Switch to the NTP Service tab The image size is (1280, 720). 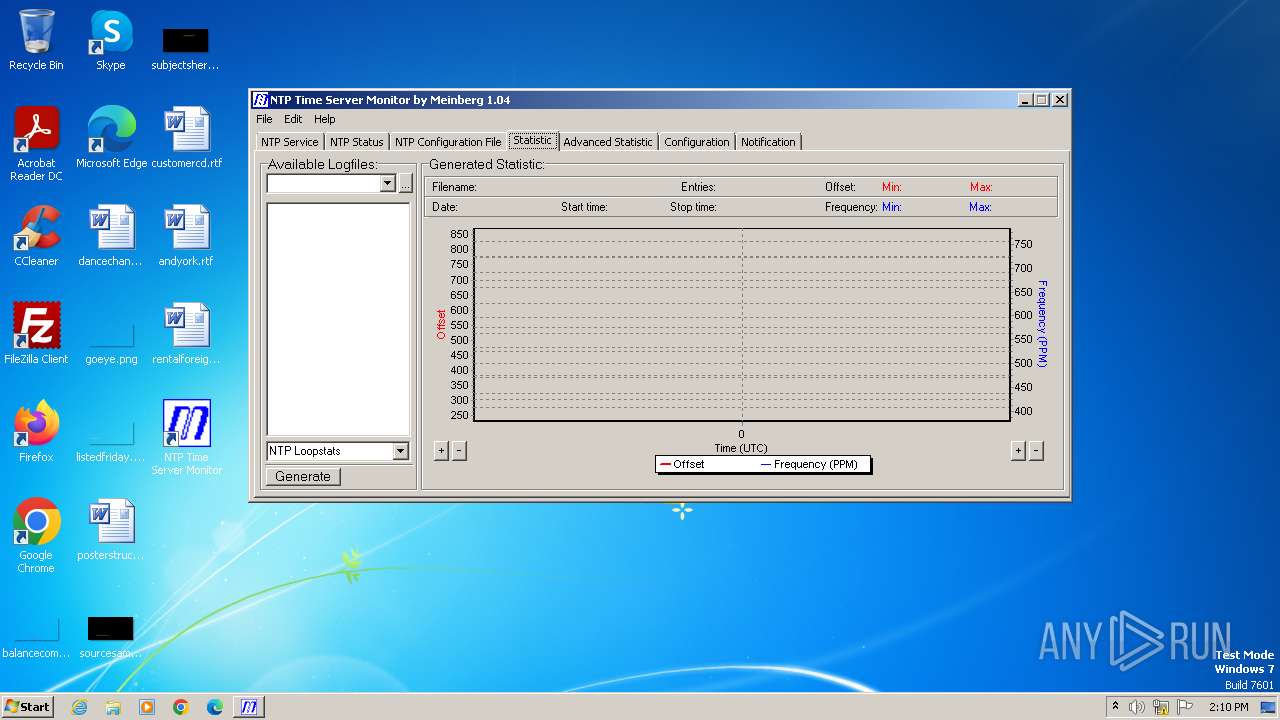pyautogui.click(x=290, y=142)
